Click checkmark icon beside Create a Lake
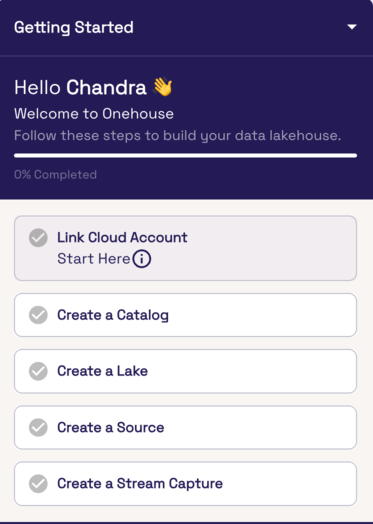Screen dimensions: 373x524 click(x=38, y=371)
